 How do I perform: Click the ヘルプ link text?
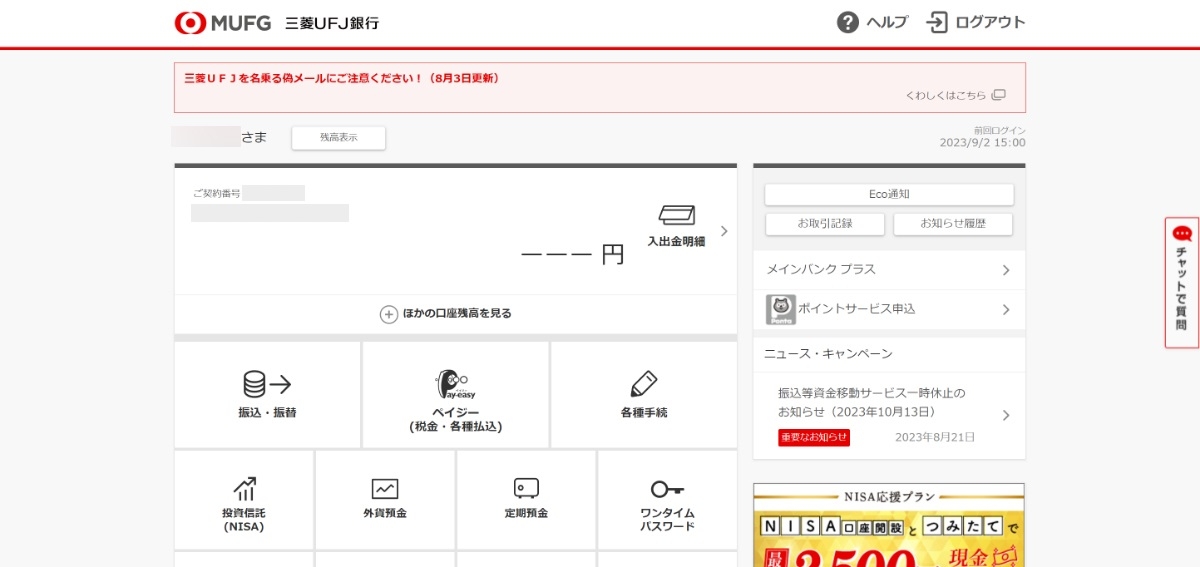887,23
